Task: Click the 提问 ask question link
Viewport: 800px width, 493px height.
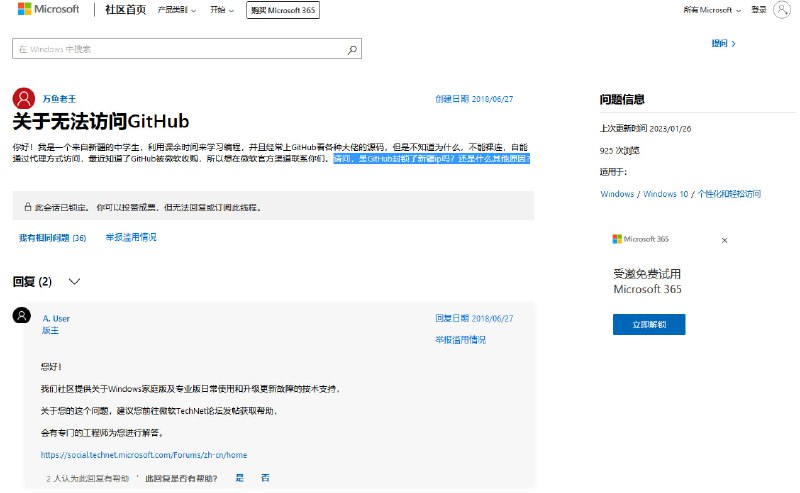Action: [723, 43]
